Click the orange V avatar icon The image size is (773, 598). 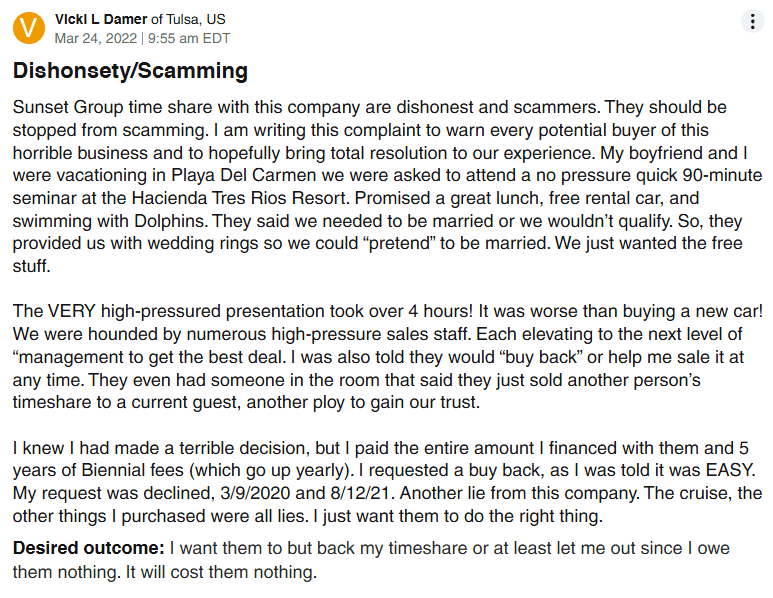29,28
